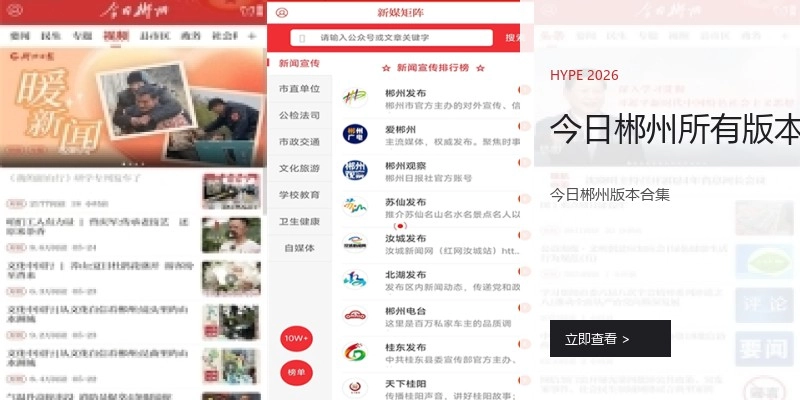Click the 立即查看 > button
800x400 pixels.
tap(610, 339)
